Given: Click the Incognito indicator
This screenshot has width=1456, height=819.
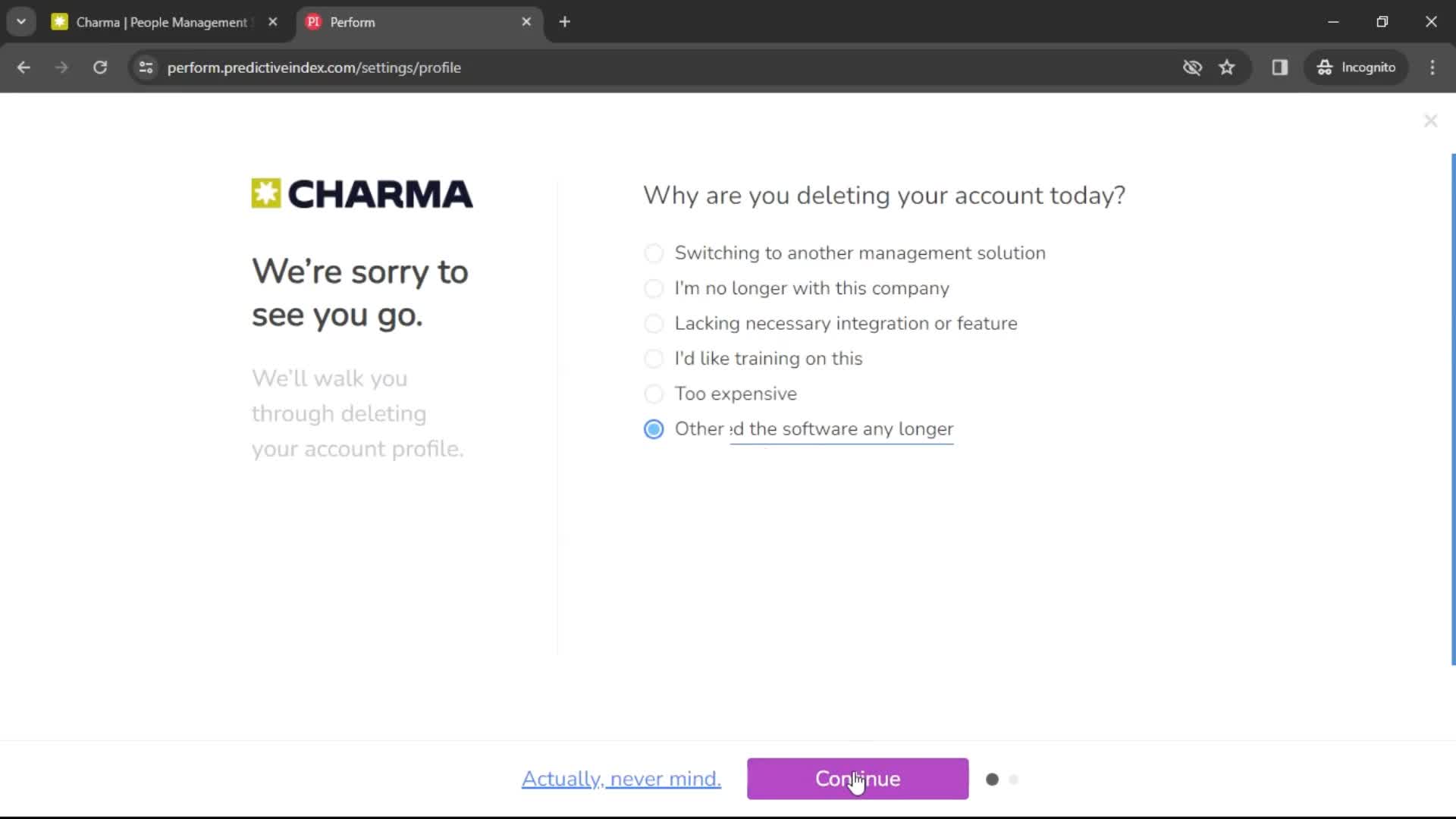Looking at the screenshot, I should pos(1357,67).
